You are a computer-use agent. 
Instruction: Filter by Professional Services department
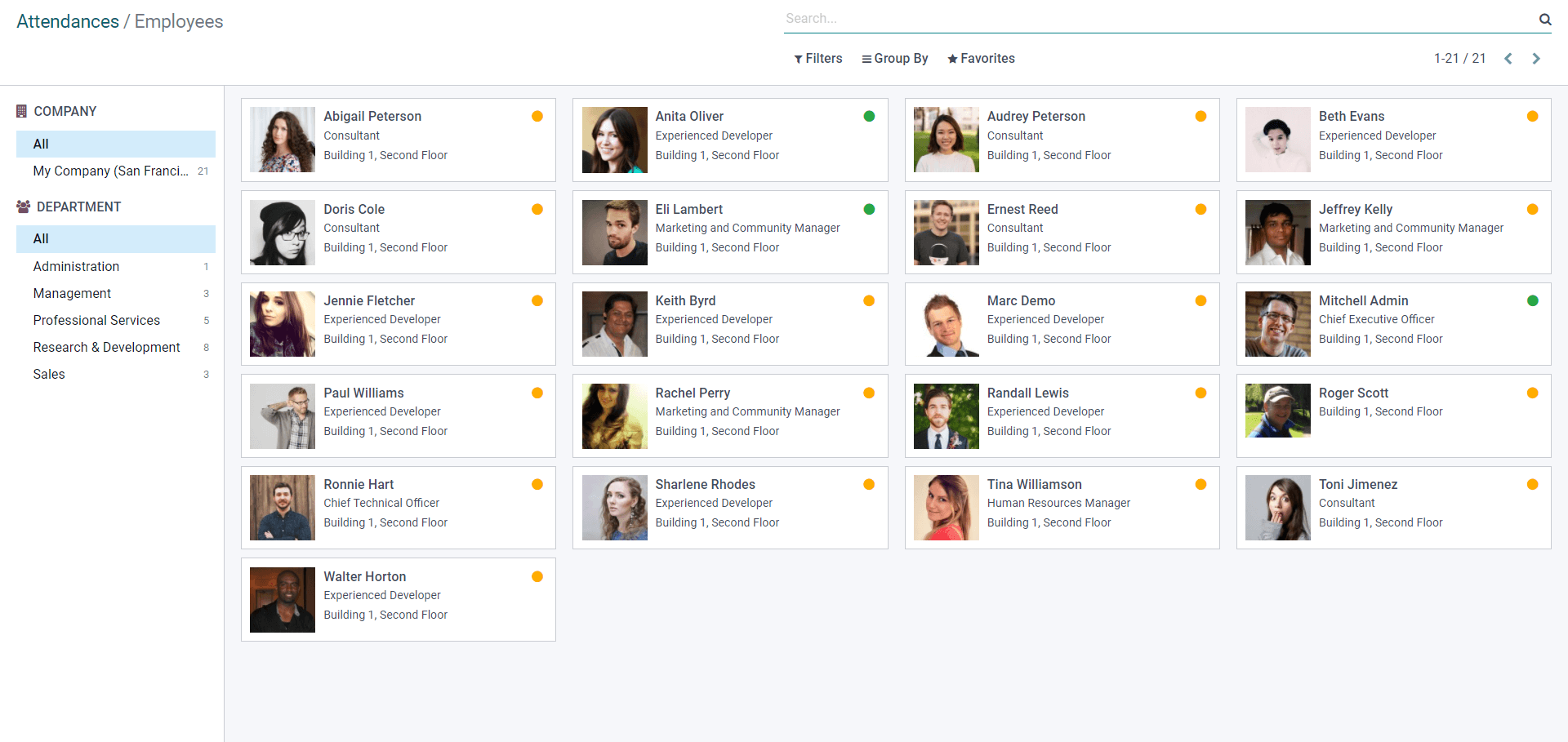pos(116,320)
